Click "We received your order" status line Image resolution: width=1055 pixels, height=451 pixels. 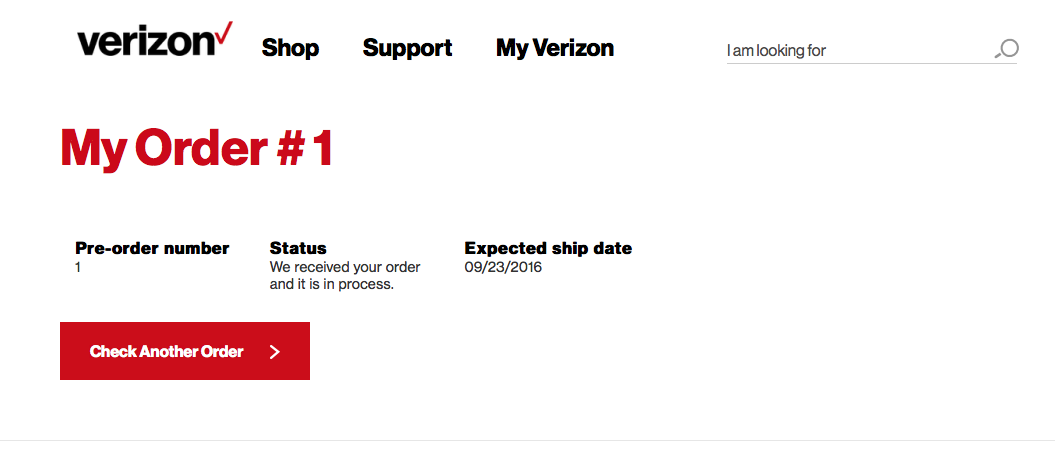point(345,267)
